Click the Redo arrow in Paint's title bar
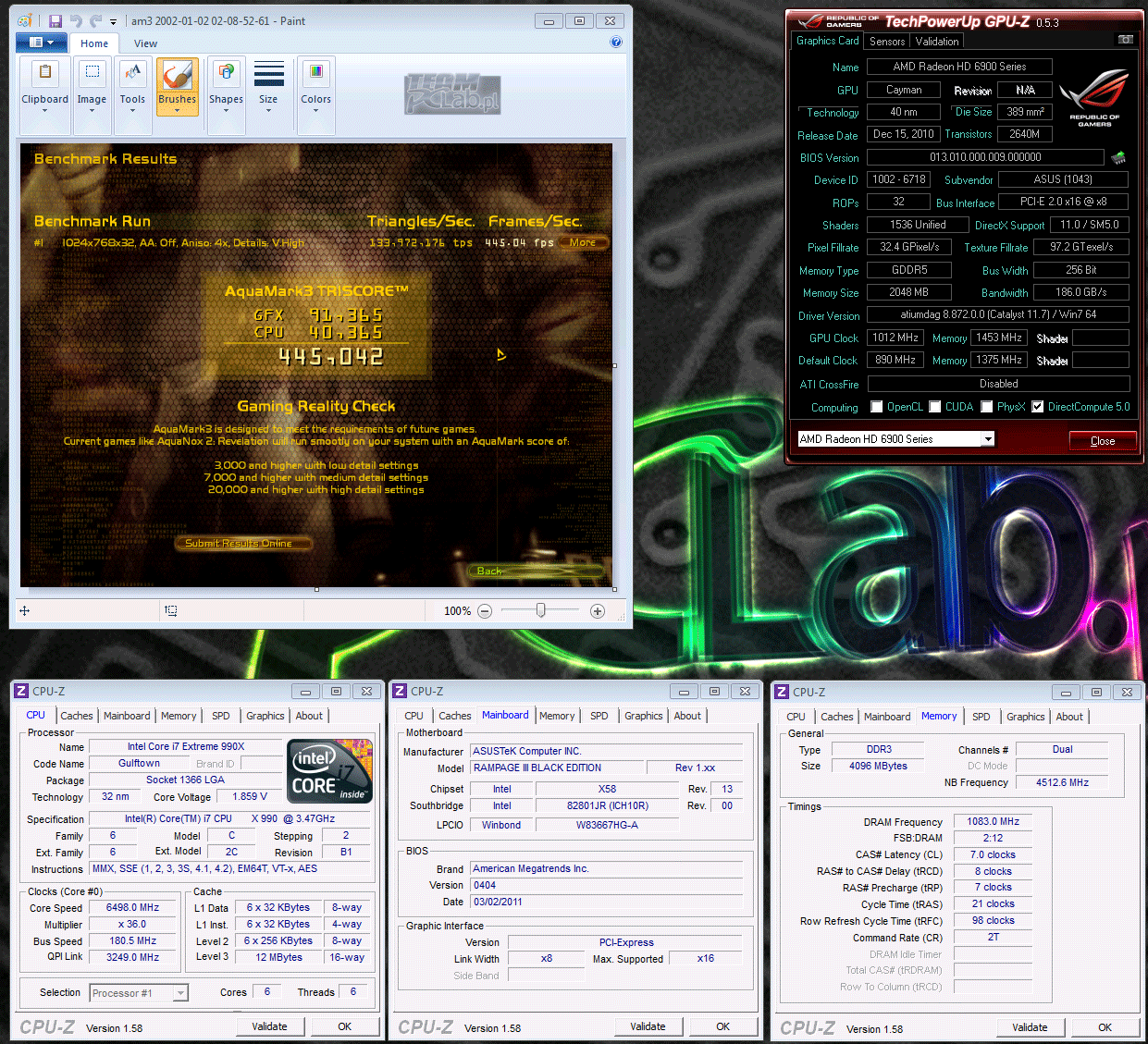This screenshot has width=1148, height=1044. [x=95, y=21]
